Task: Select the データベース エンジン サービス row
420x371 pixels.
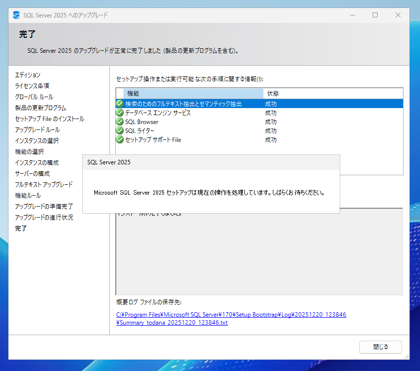Action: [259, 113]
